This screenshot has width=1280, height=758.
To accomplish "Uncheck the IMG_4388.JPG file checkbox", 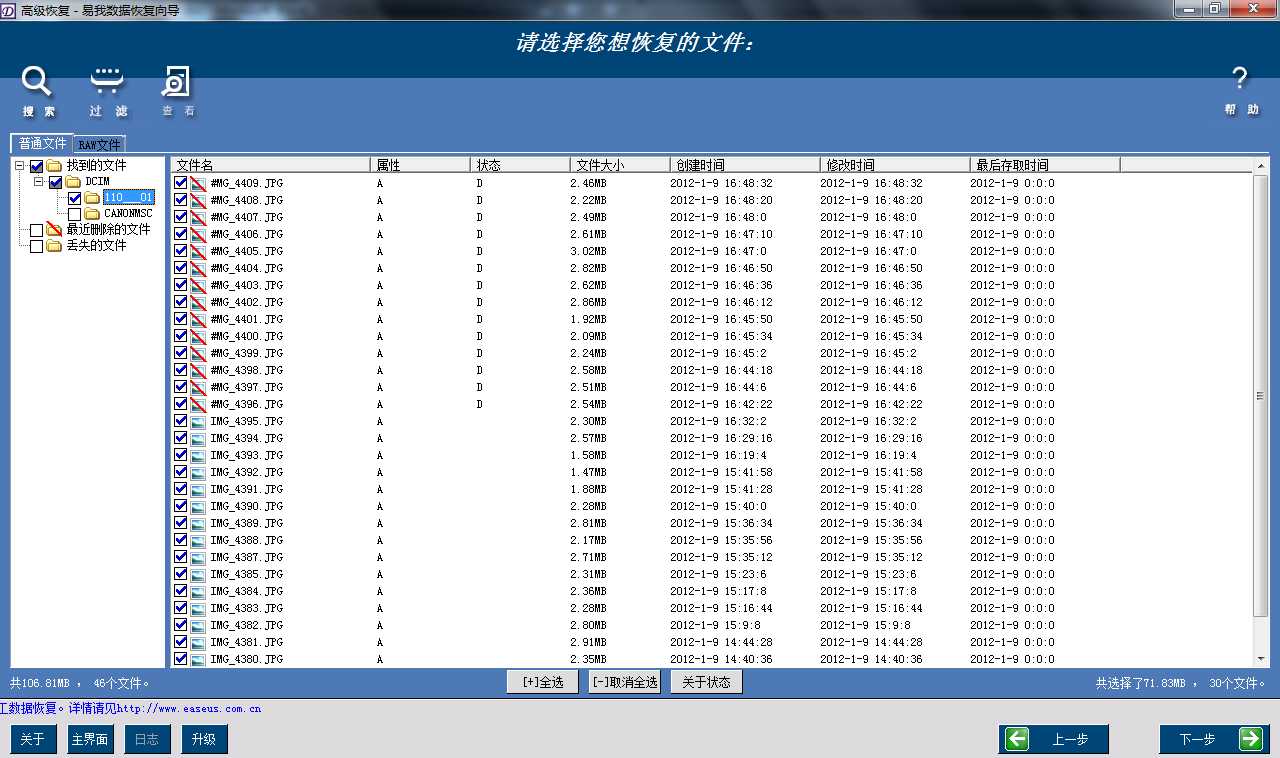I will click(181, 540).
